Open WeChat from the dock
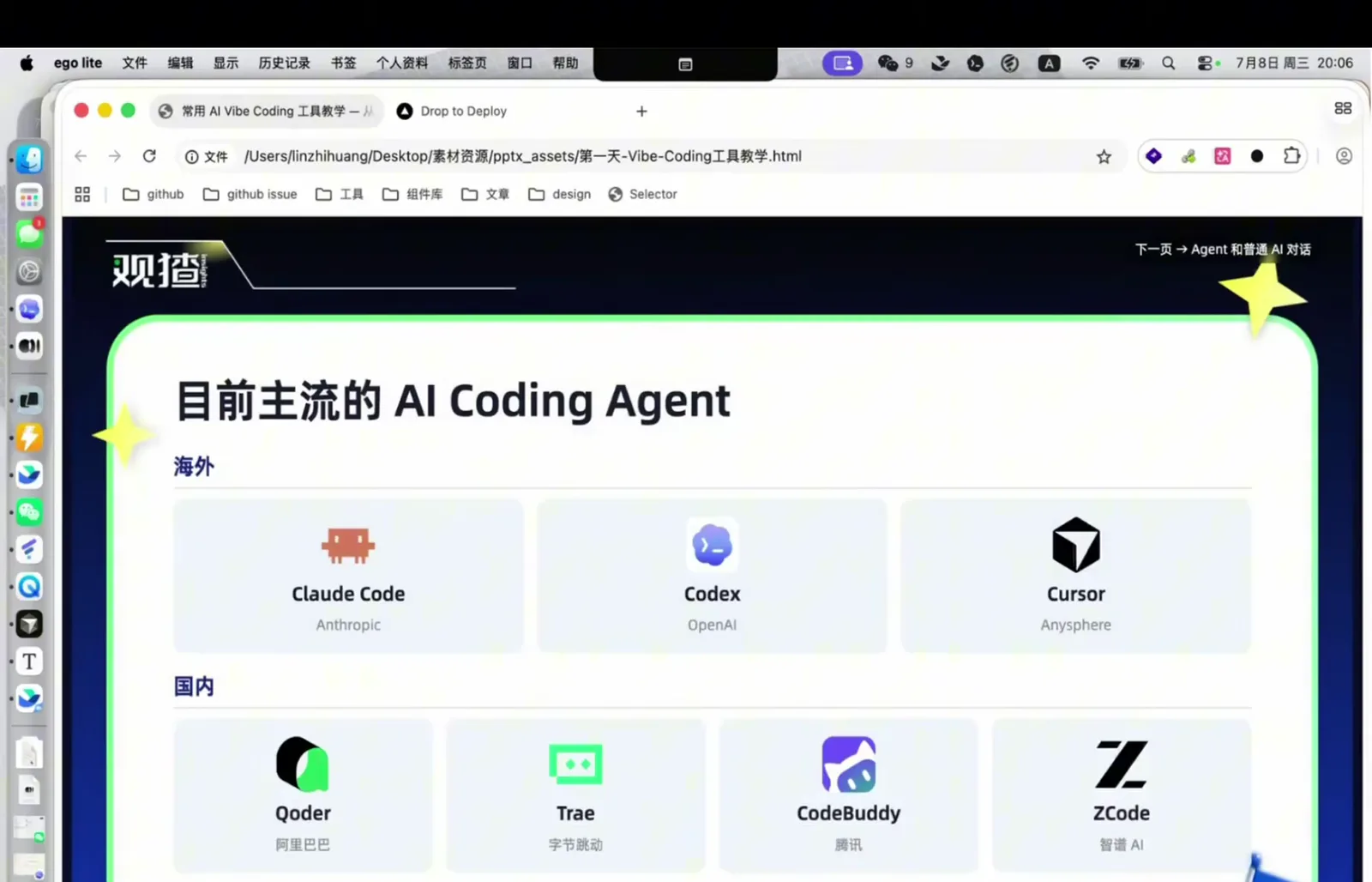Screen dimensions: 1372x882 point(29,512)
